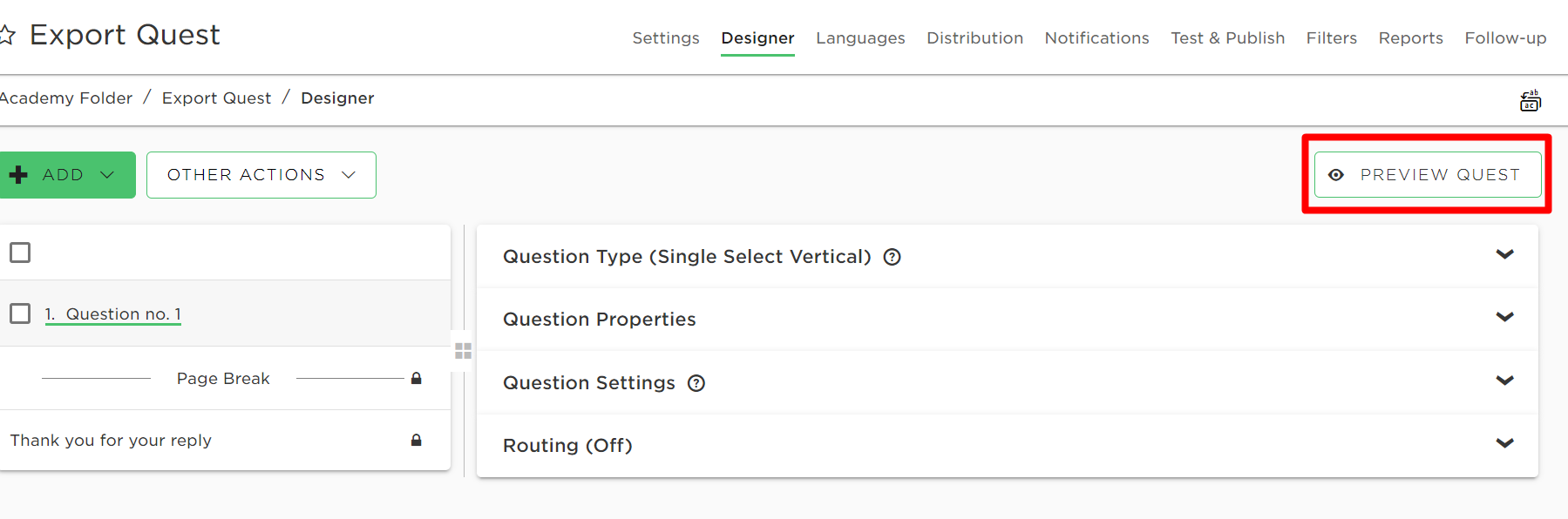Screen dimensions: 1568x519
Task: Toggle the select-all checkbox above questions
Action: [x=20, y=253]
